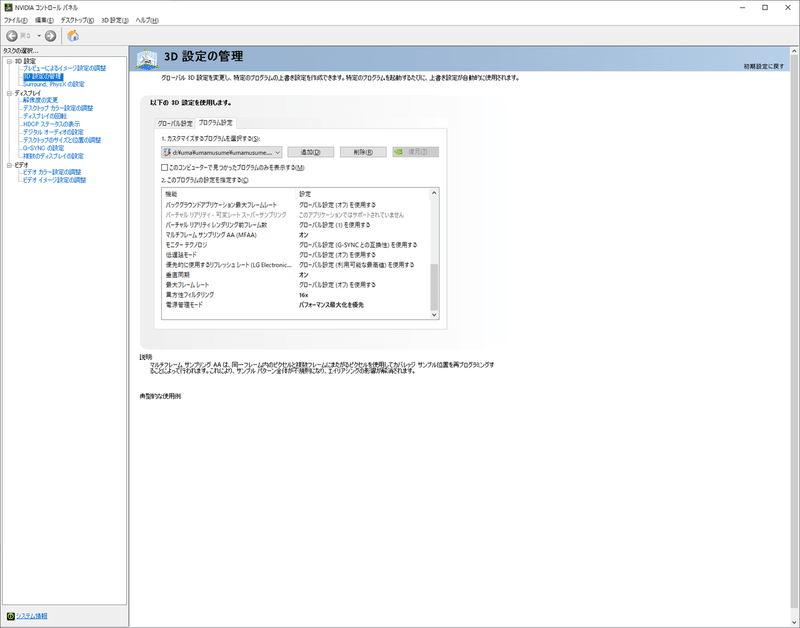Select the 垂直同期 row

coord(296,274)
